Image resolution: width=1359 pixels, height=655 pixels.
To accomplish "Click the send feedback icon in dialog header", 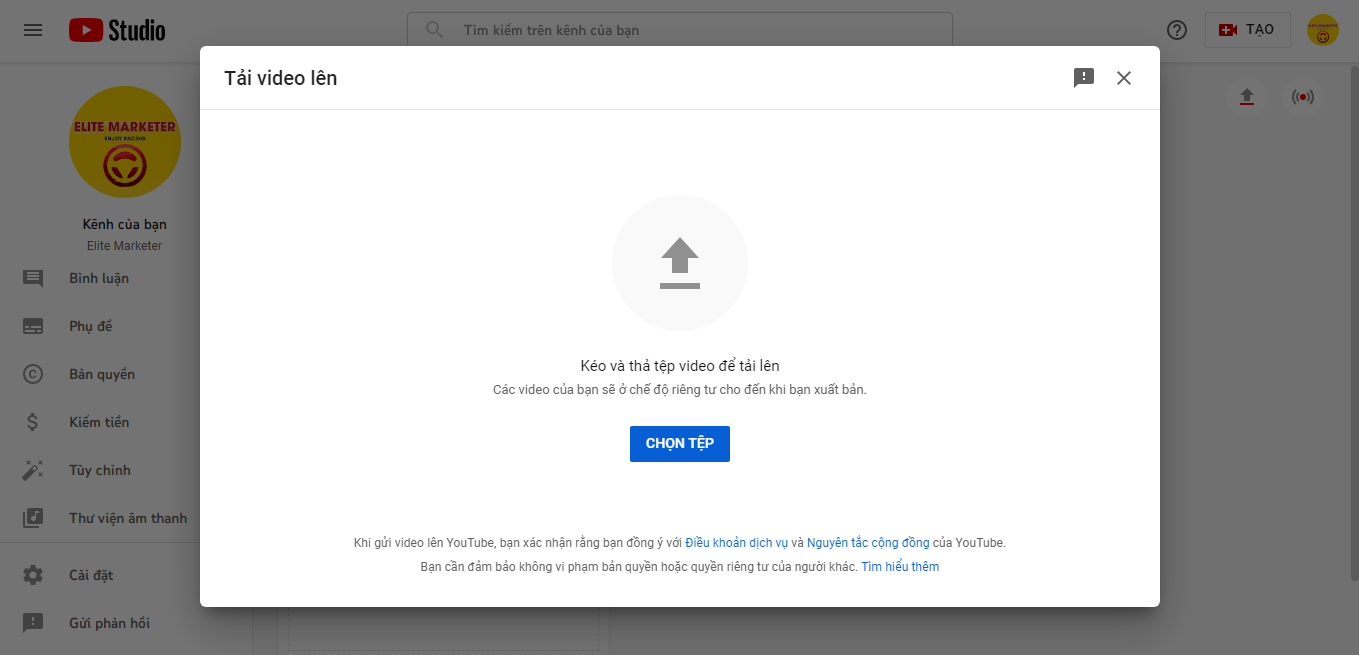I will click(1084, 78).
